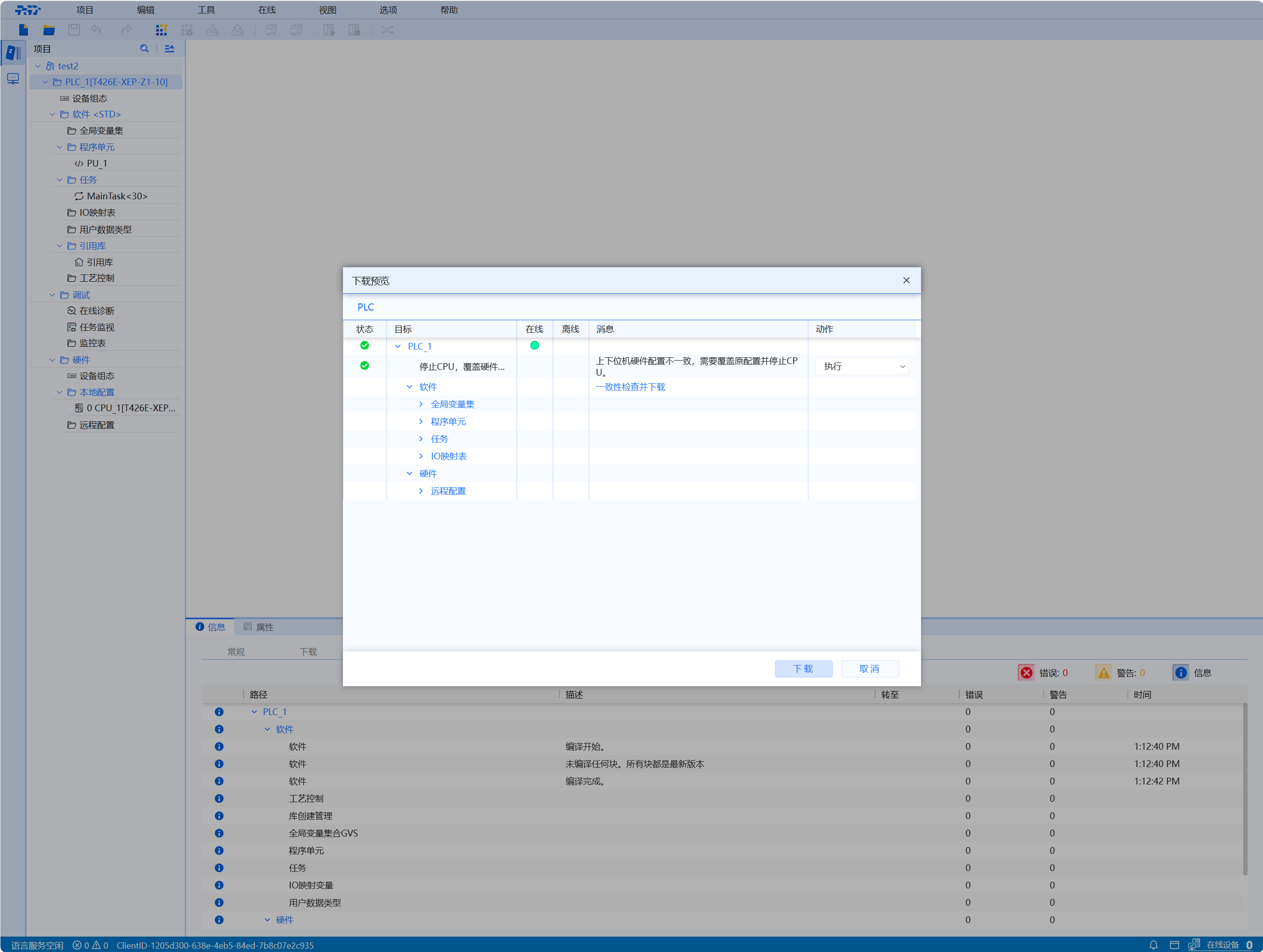This screenshot has width=1263, height=952.
Task: Select the project tree sidebar icon
Action: tap(13, 52)
